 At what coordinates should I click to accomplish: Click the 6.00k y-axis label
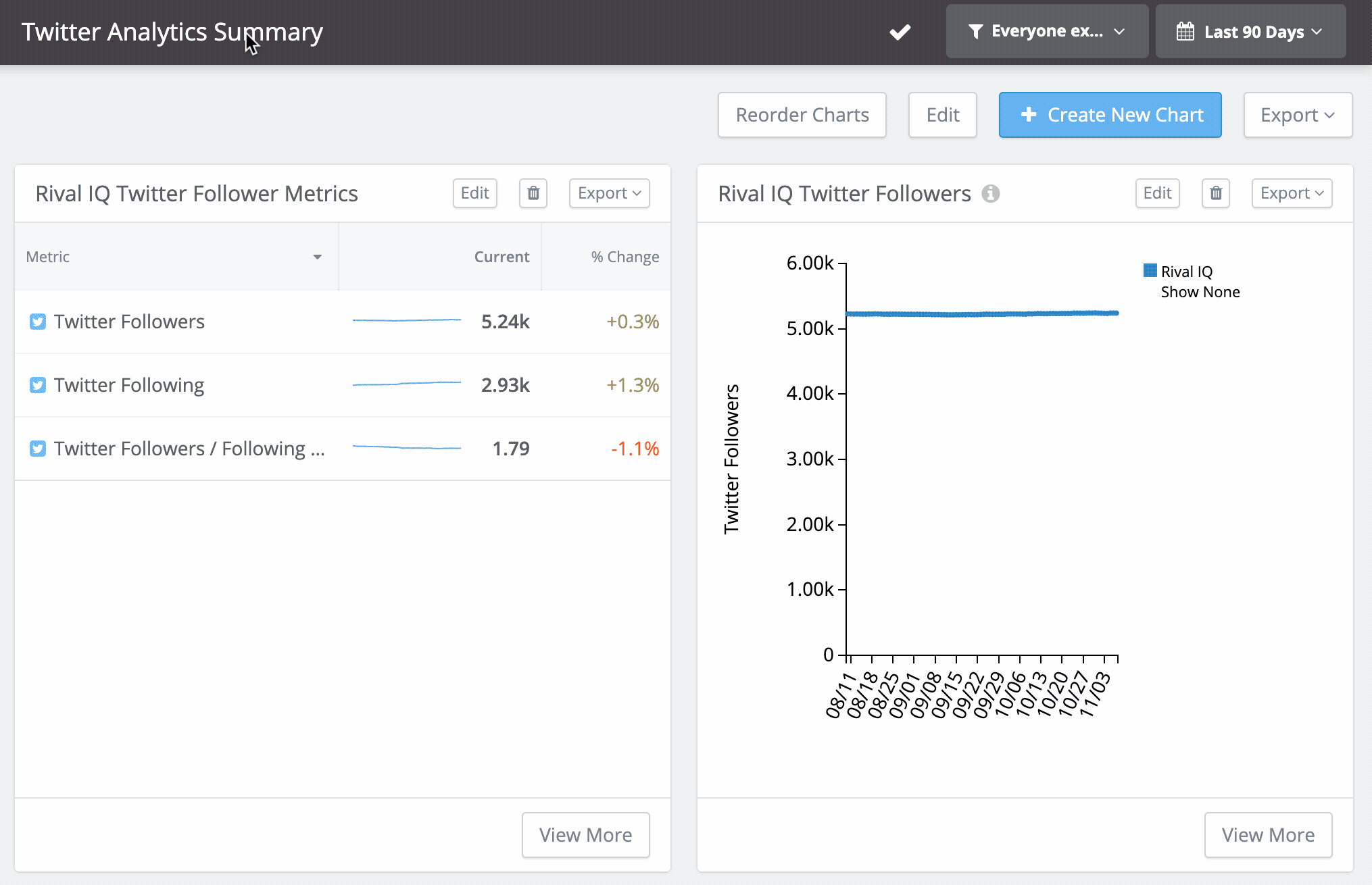pyautogui.click(x=810, y=263)
